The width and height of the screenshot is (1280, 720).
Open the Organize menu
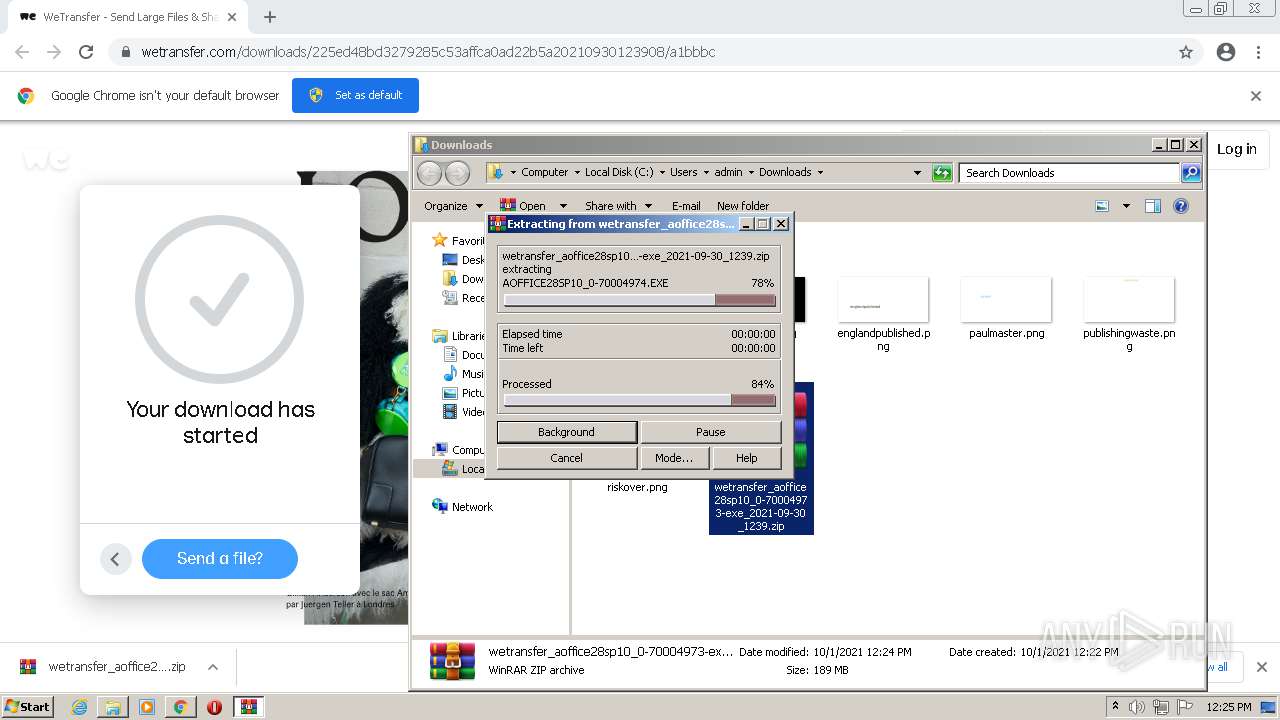point(453,206)
